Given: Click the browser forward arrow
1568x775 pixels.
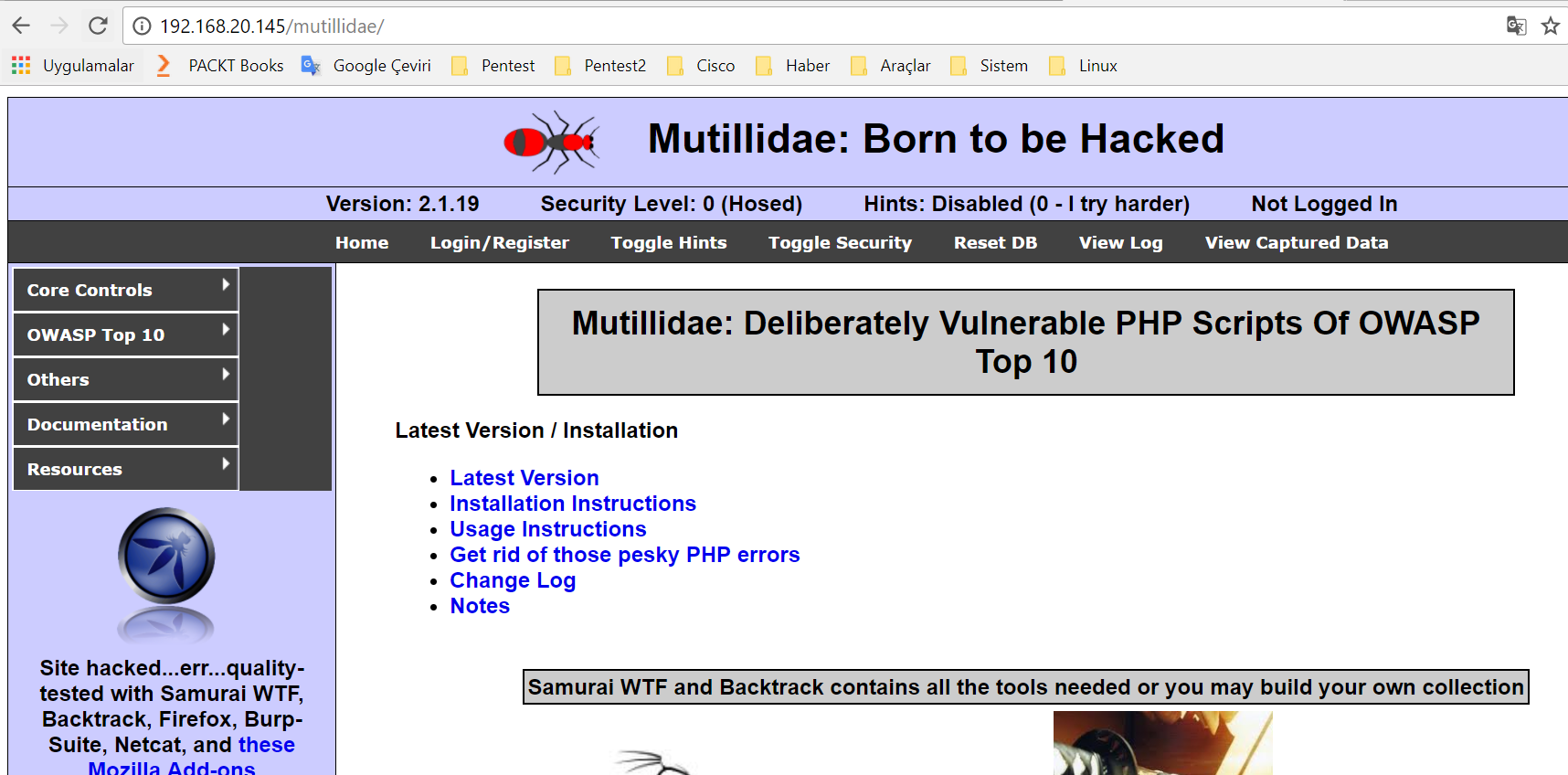Looking at the screenshot, I should click(59, 26).
